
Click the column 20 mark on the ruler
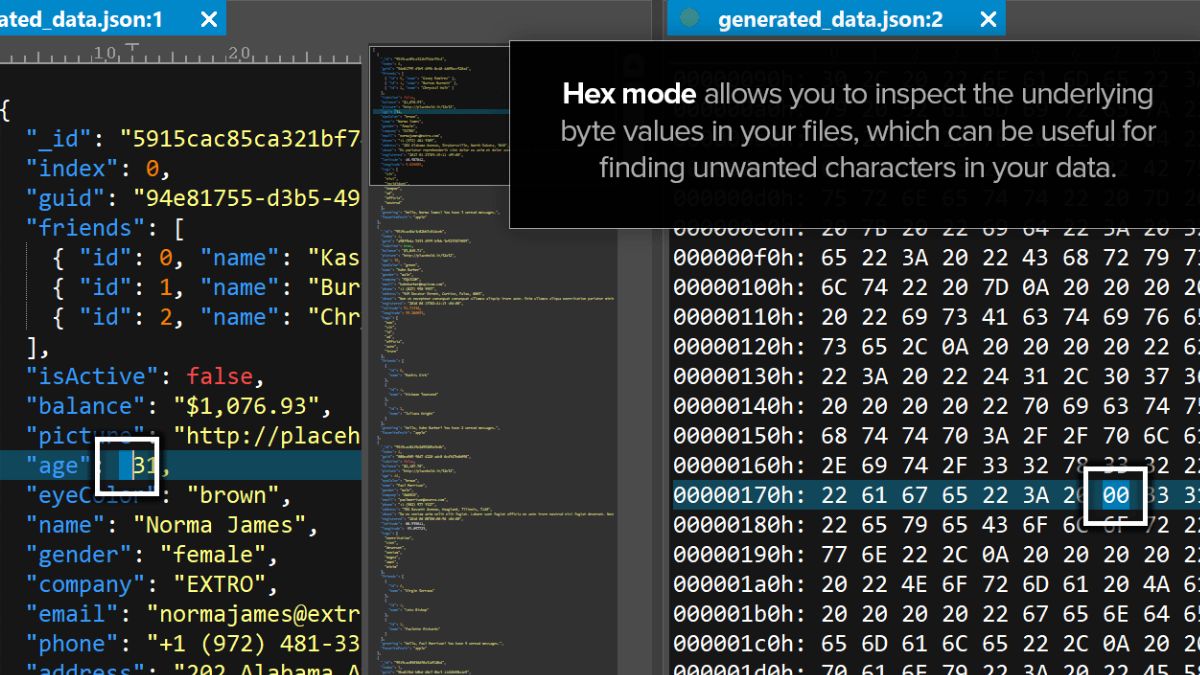238,53
